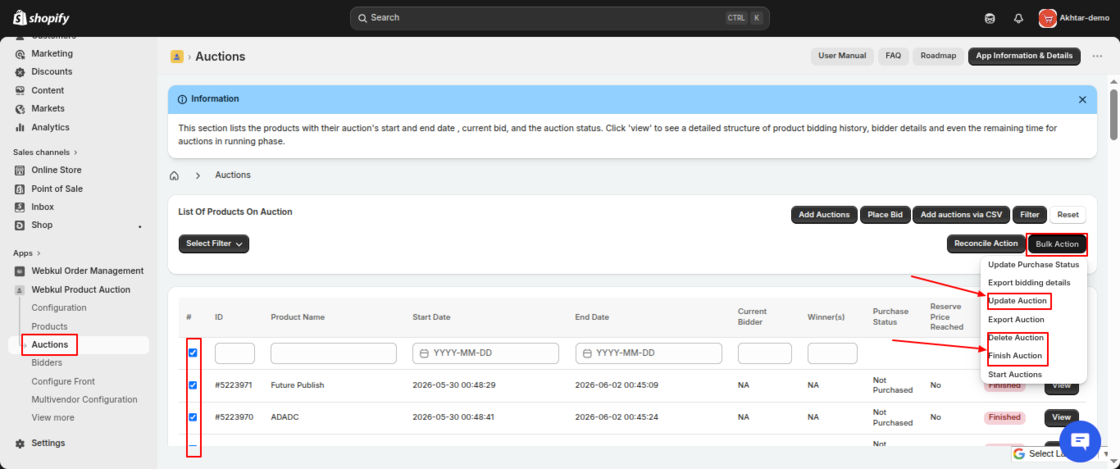
Task: Click the Webkul Order Management app icon
Action: click(19, 271)
